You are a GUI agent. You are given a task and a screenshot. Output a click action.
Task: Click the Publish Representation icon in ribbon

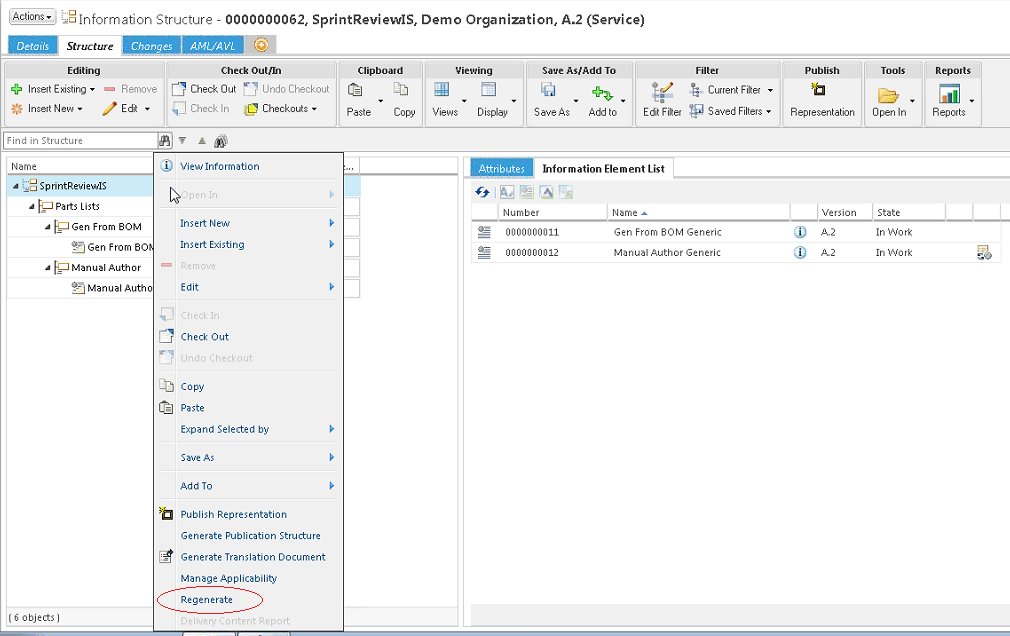click(818, 89)
